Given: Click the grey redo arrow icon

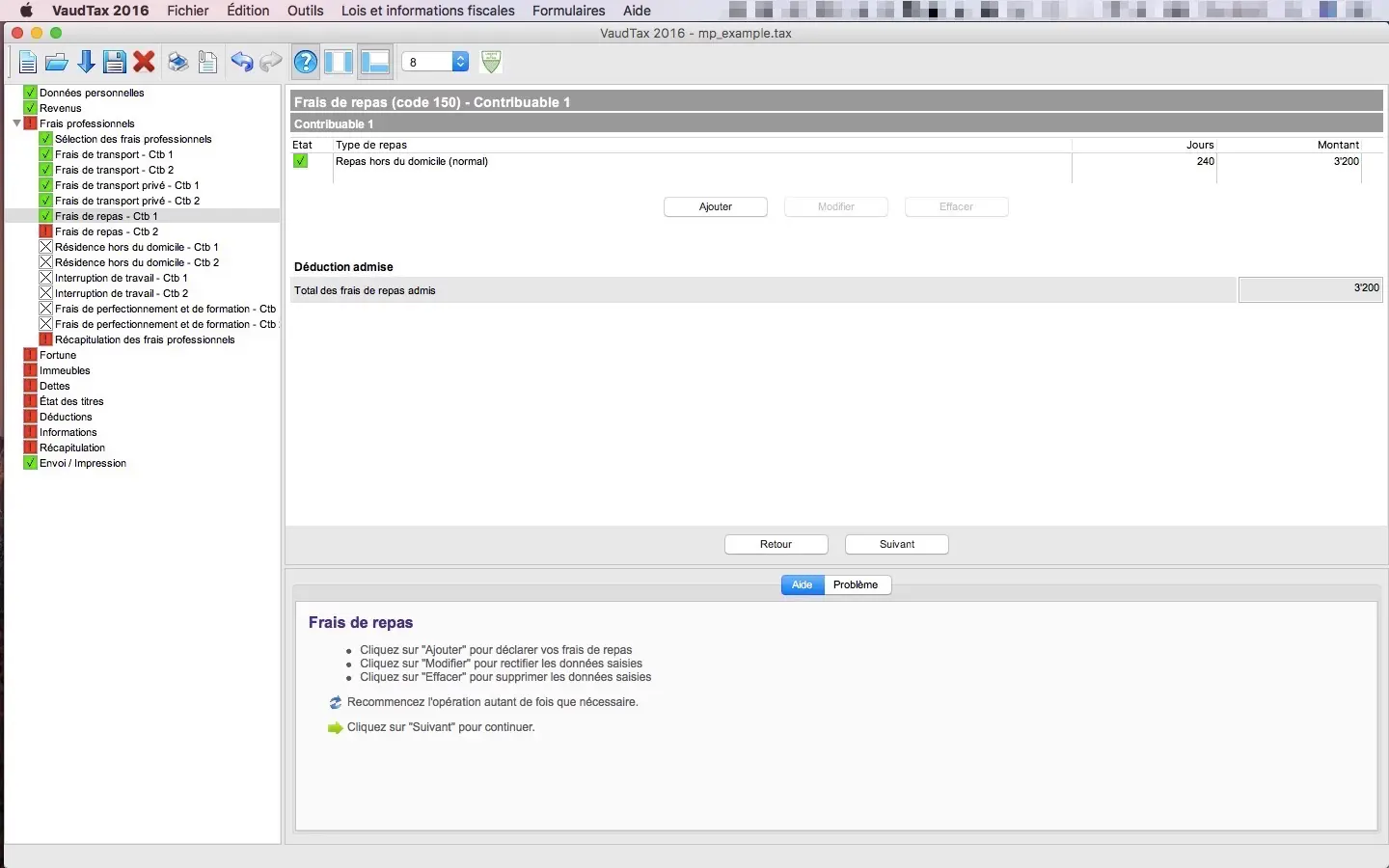Looking at the screenshot, I should (271, 63).
